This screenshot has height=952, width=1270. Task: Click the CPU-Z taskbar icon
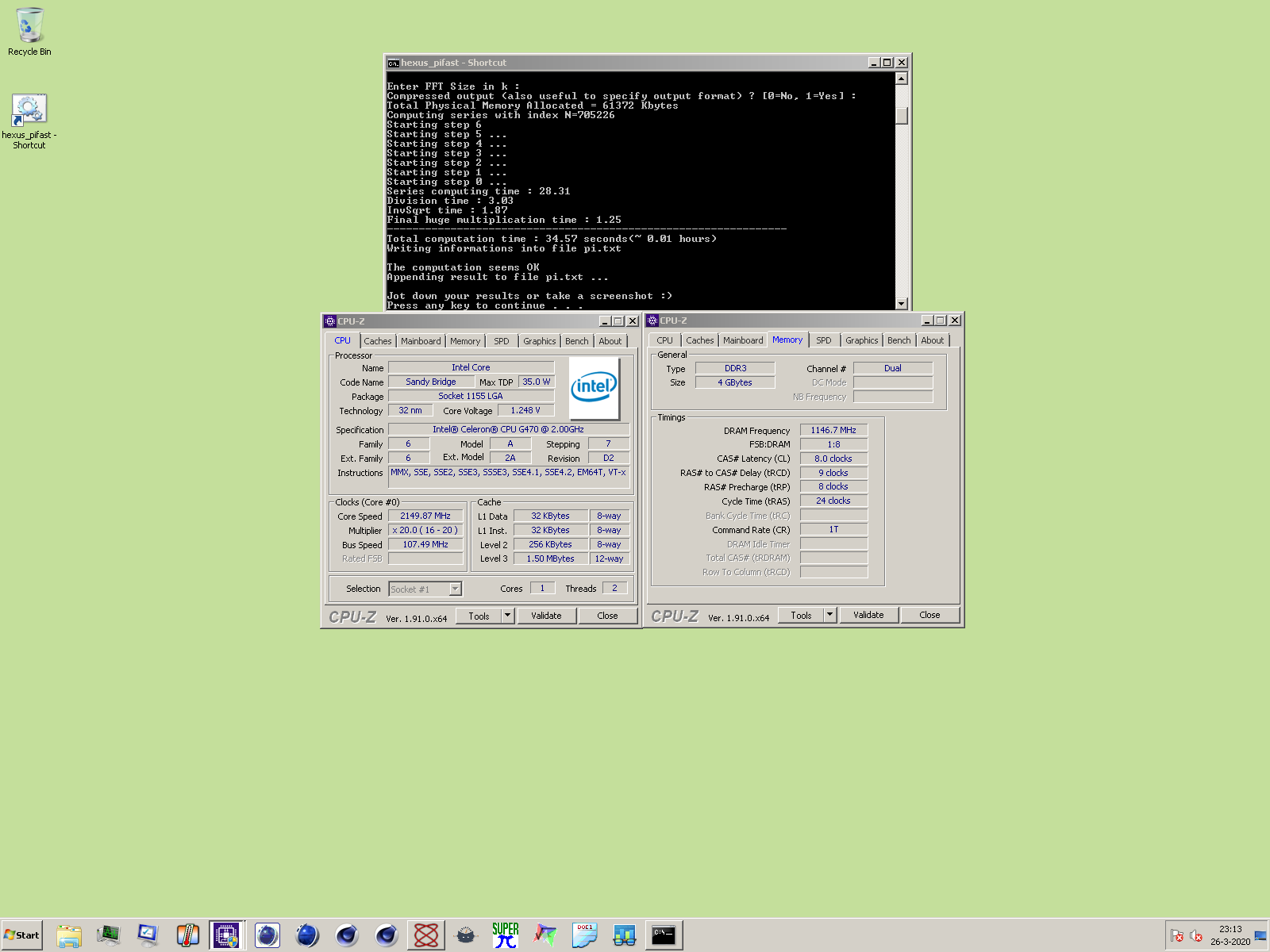[227, 935]
